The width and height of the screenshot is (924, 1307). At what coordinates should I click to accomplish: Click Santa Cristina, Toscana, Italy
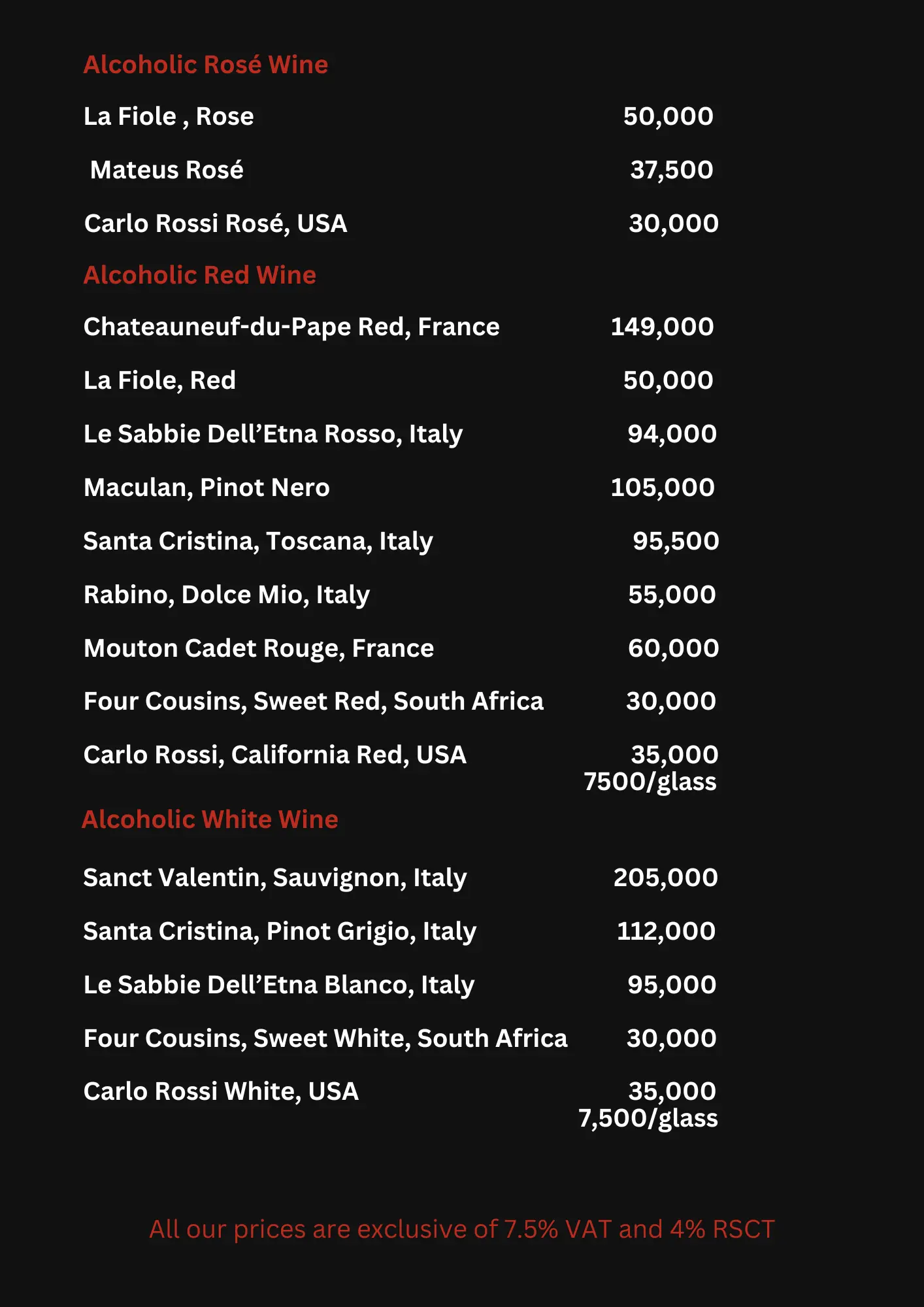click(x=258, y=541)
